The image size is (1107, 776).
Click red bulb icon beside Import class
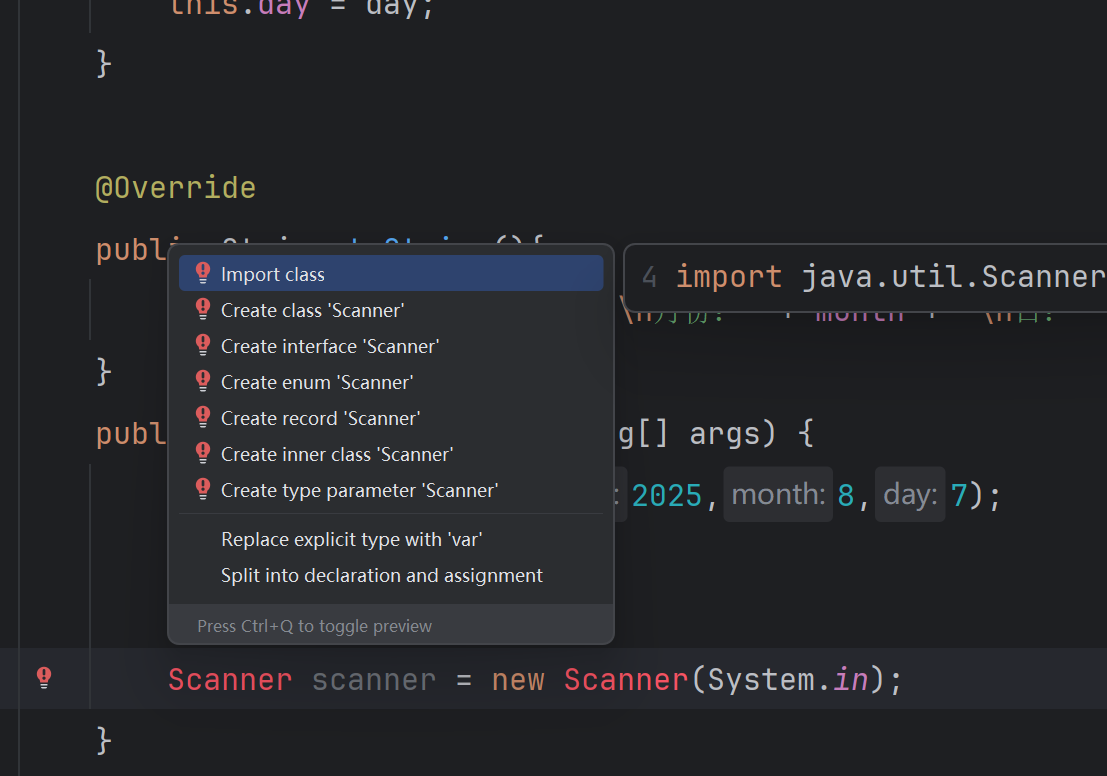(203, 273)
